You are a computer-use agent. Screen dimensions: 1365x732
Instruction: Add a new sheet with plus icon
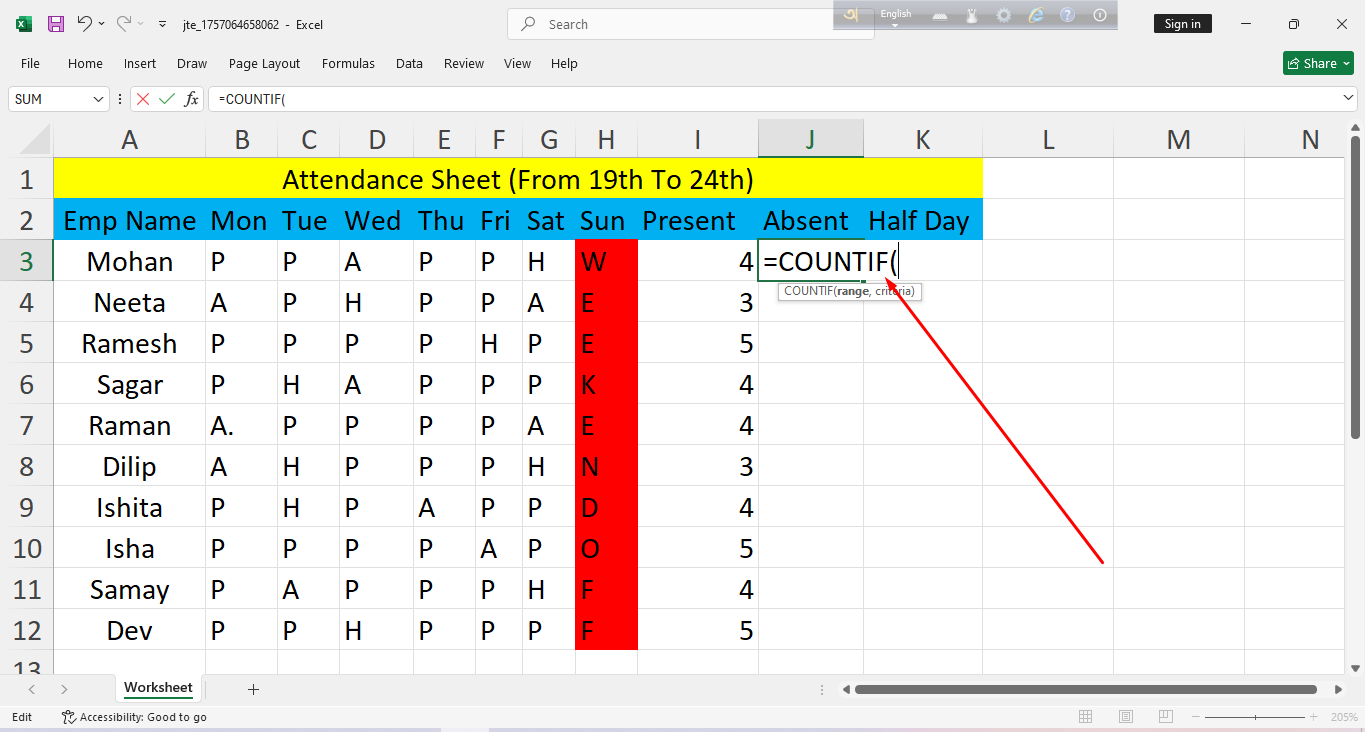pyautogui.click(x=253, y=689)
